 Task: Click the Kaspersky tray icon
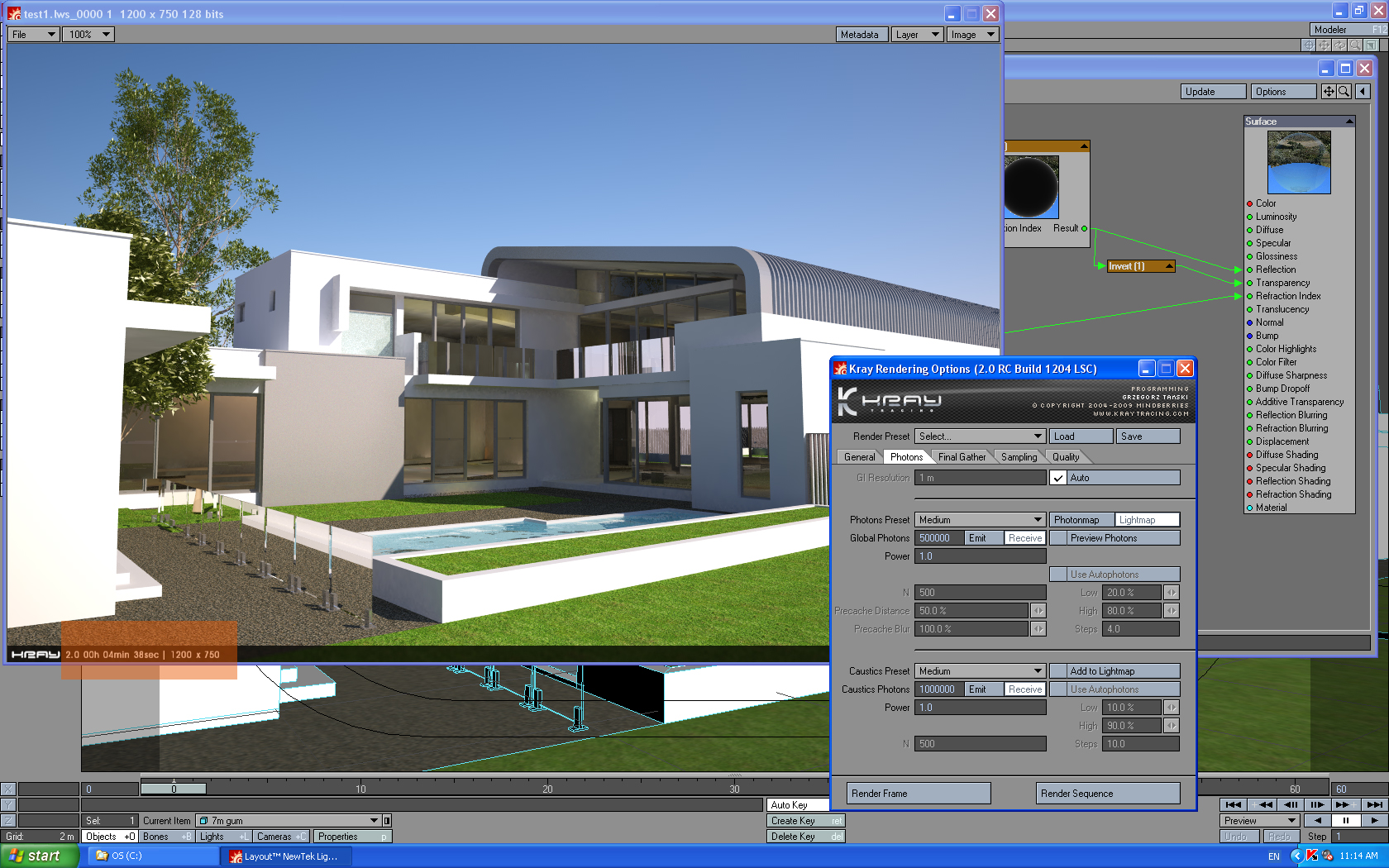1311,856
